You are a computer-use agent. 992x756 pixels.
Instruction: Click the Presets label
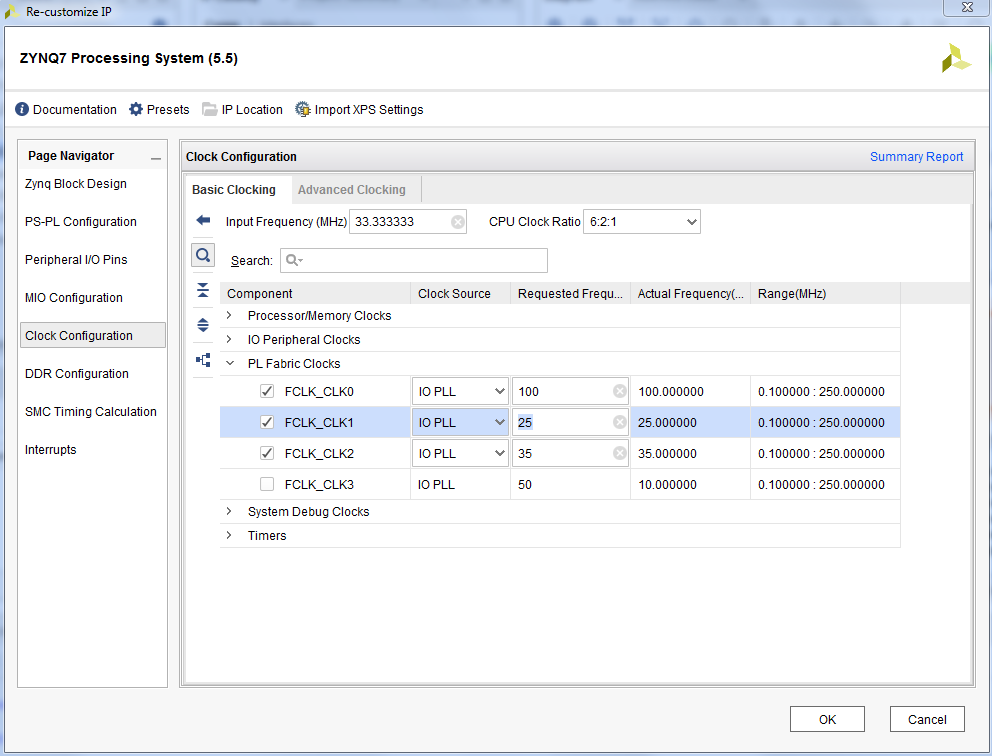[x=168, y=109]
